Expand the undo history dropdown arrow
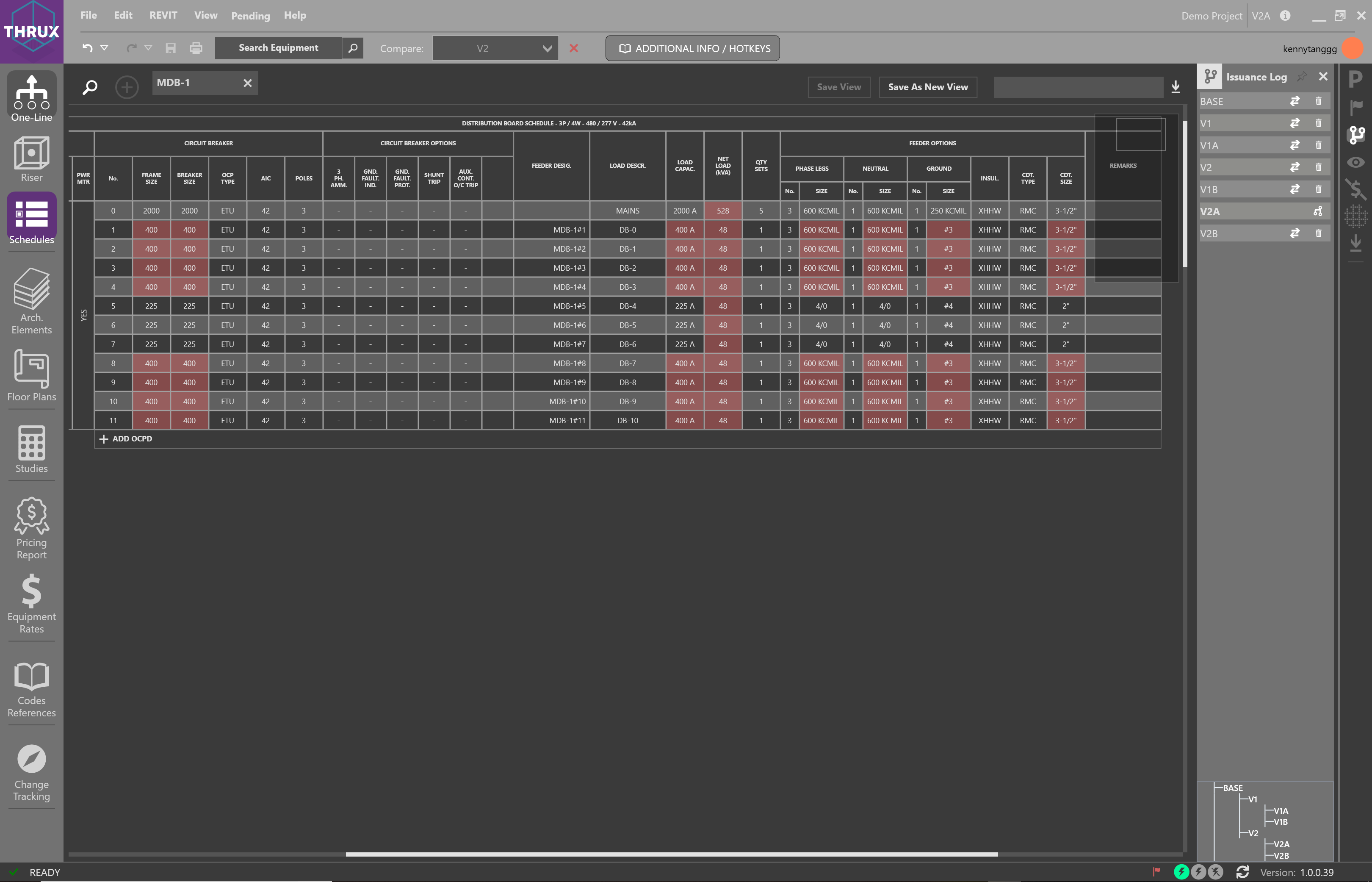This screenshot has height=882, width=1372. (x=104, y=48)
